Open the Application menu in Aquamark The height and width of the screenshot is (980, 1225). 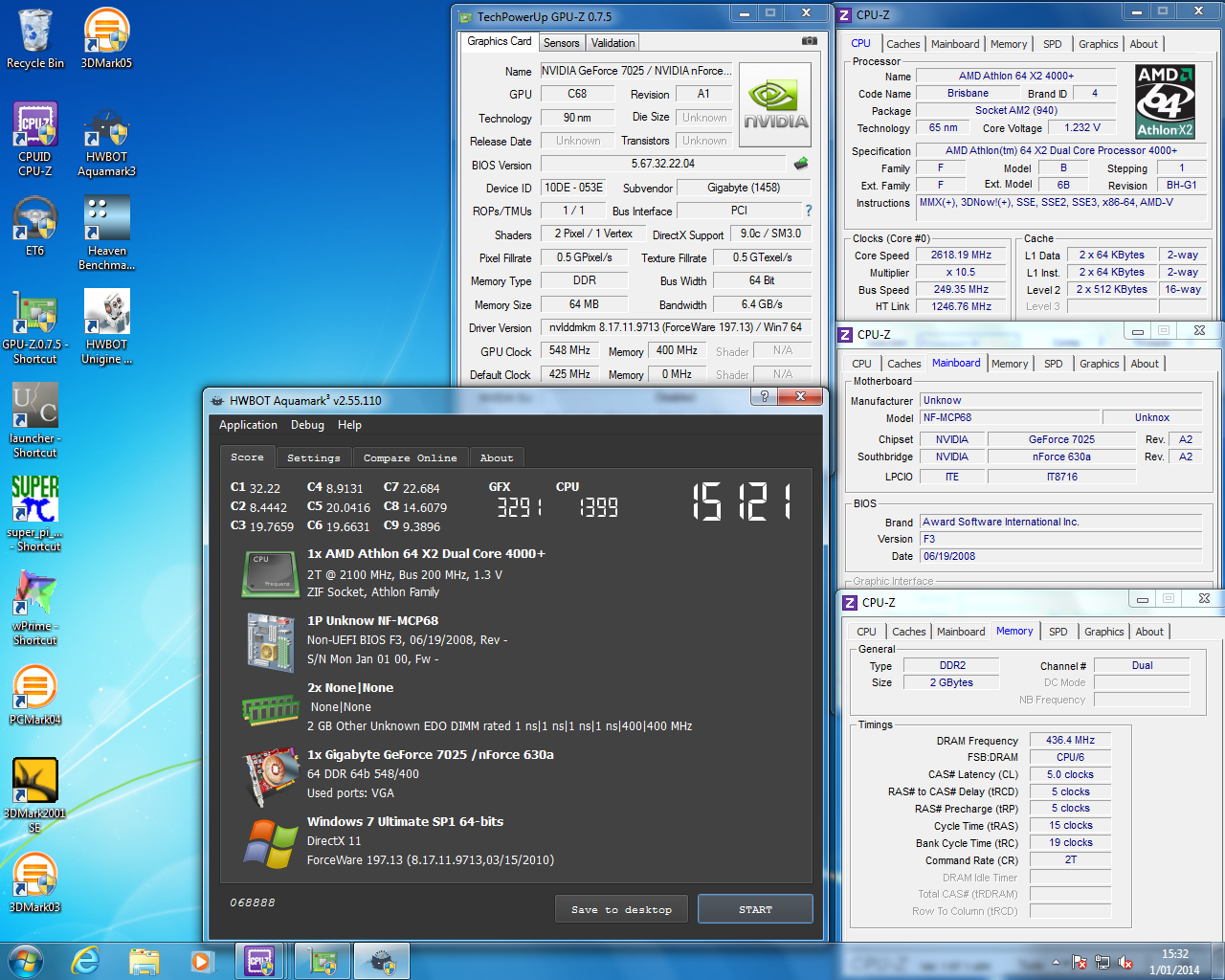[248, 425]
